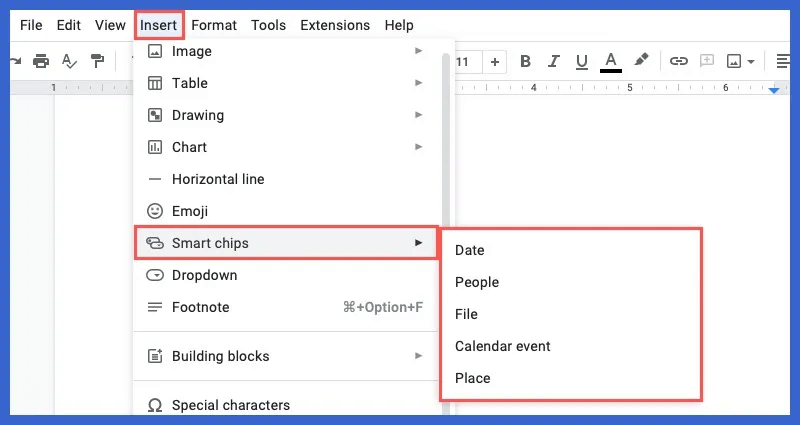Viewport: 800px width, 425px height.
Task: Click the Insert link icon
Action: [x=679, y=61]
